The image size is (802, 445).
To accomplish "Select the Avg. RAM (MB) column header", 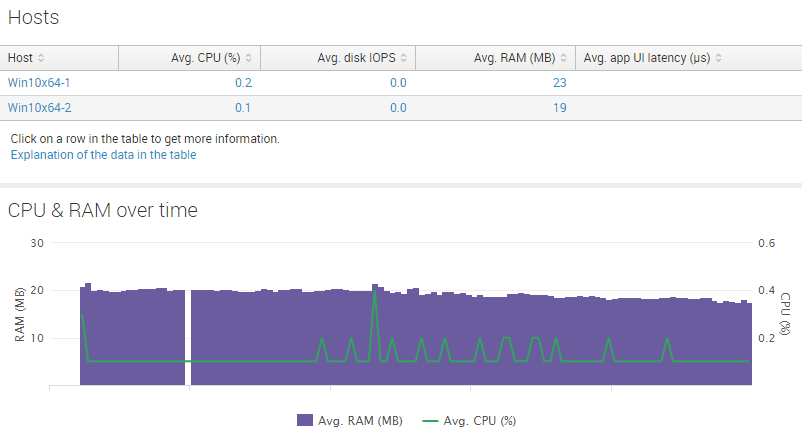I will [514, 58].
